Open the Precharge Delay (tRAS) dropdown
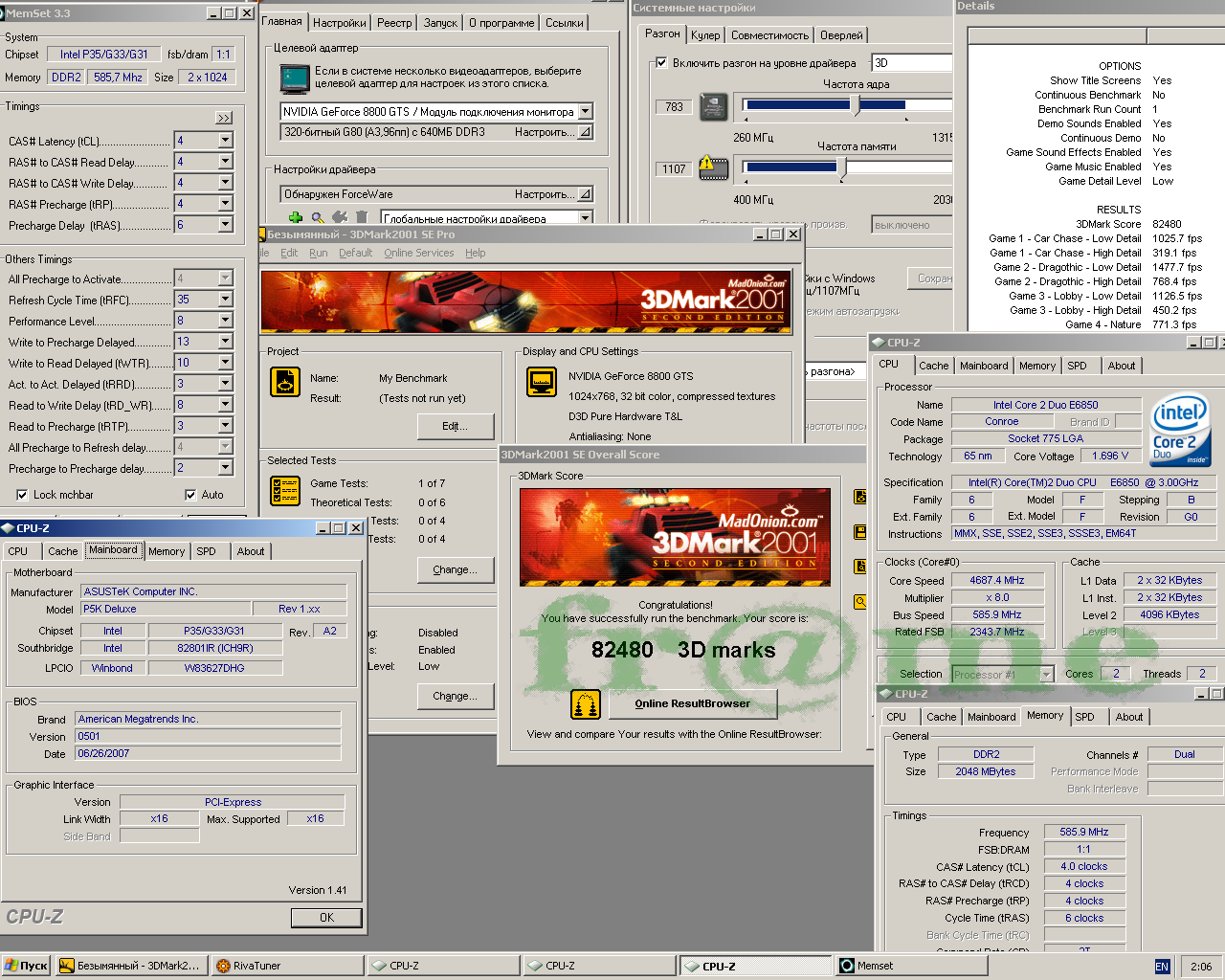1225x980 pixels. pos(226,225)
